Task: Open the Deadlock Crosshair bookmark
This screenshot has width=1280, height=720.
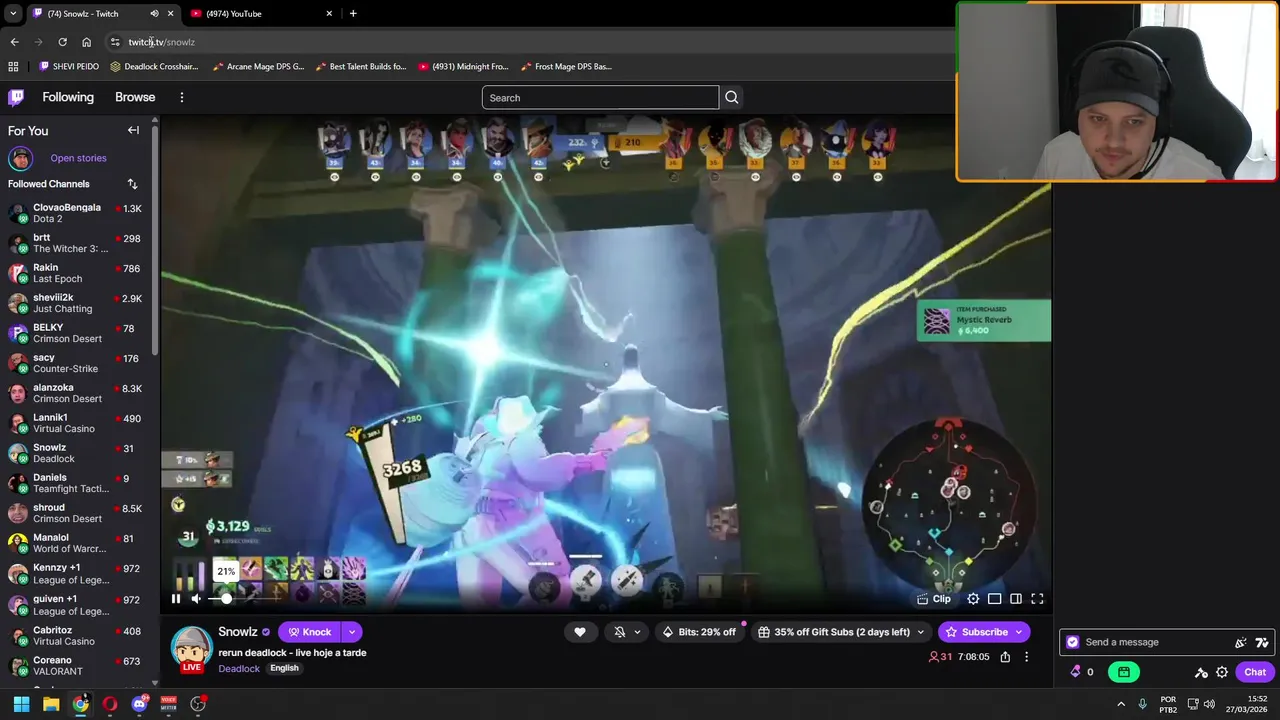Action: (154, 66)
